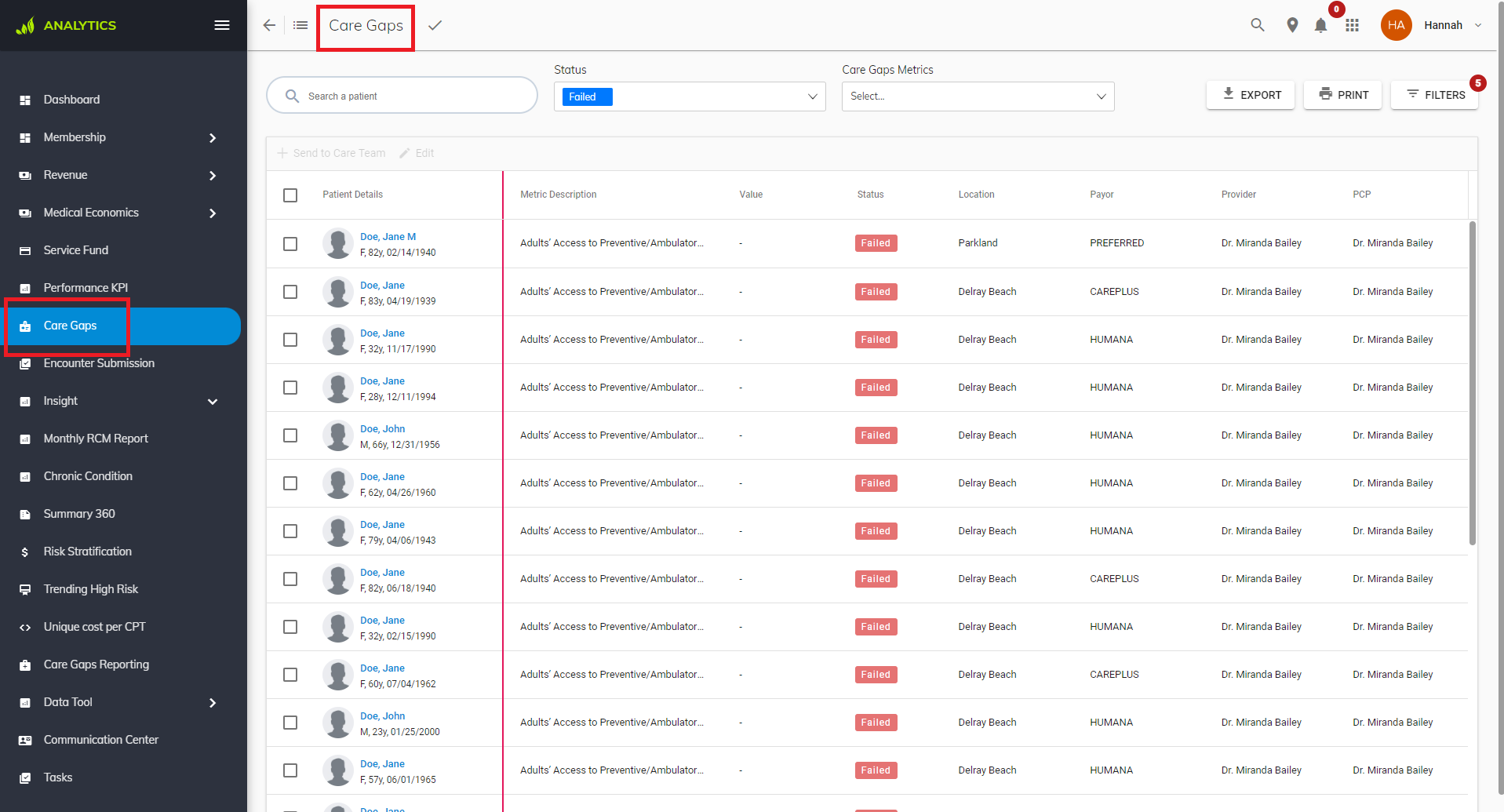The width and height of the screenshot is (1504, 812).
Task: Click the Chronic Condition sidebar icon
Action: 25,477
